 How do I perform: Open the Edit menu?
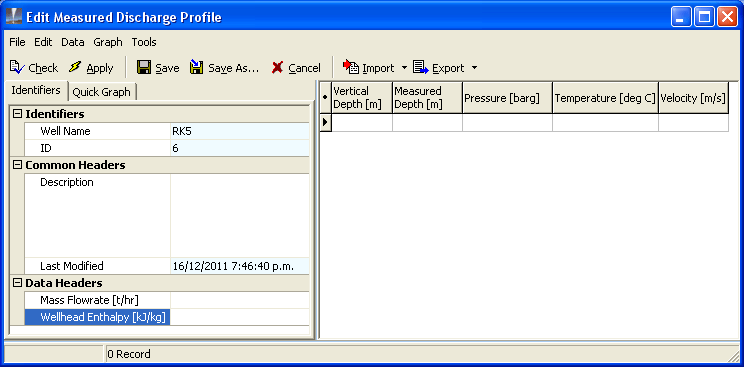coord(43,42)
